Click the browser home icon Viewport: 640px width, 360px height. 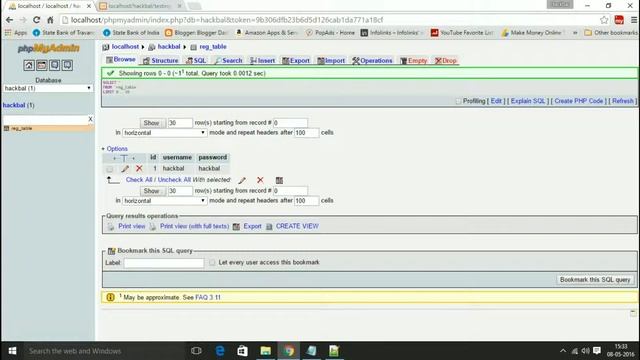pos(50,20)
